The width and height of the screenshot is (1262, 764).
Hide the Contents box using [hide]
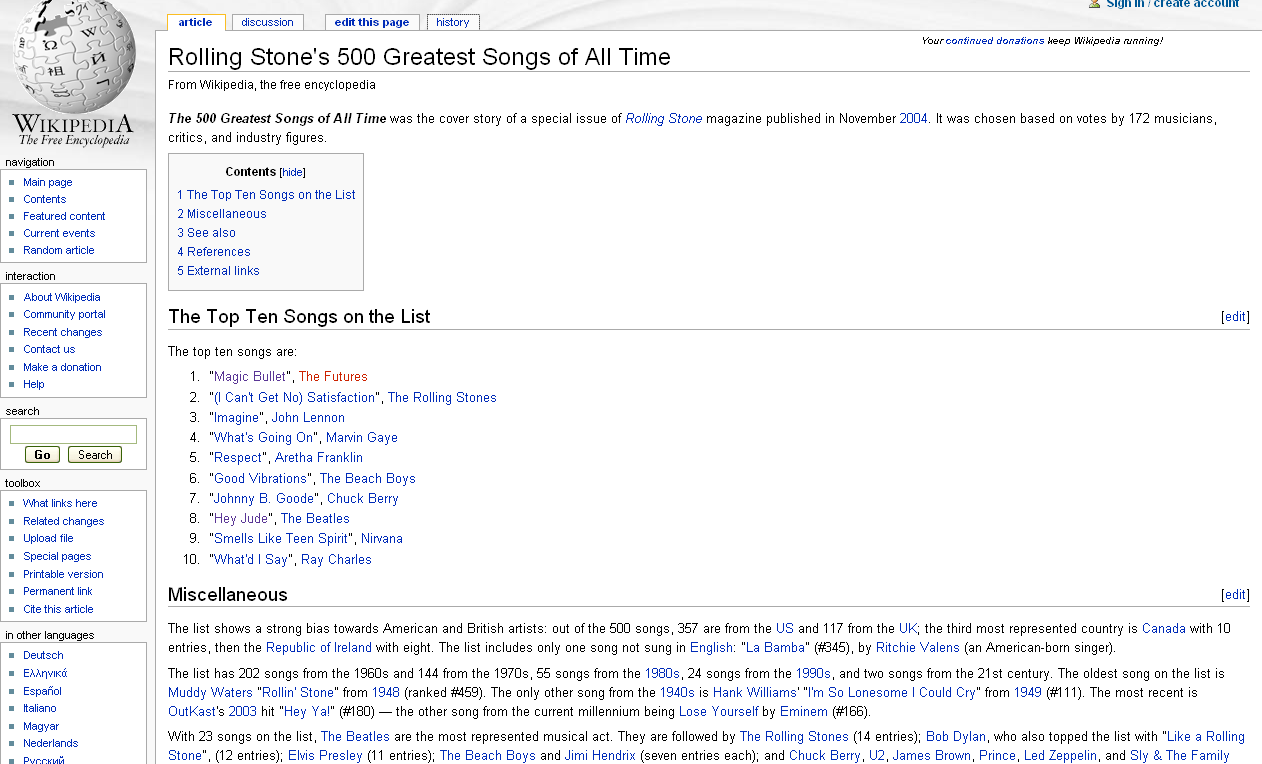pyautogui.click(x=293, y=172)
